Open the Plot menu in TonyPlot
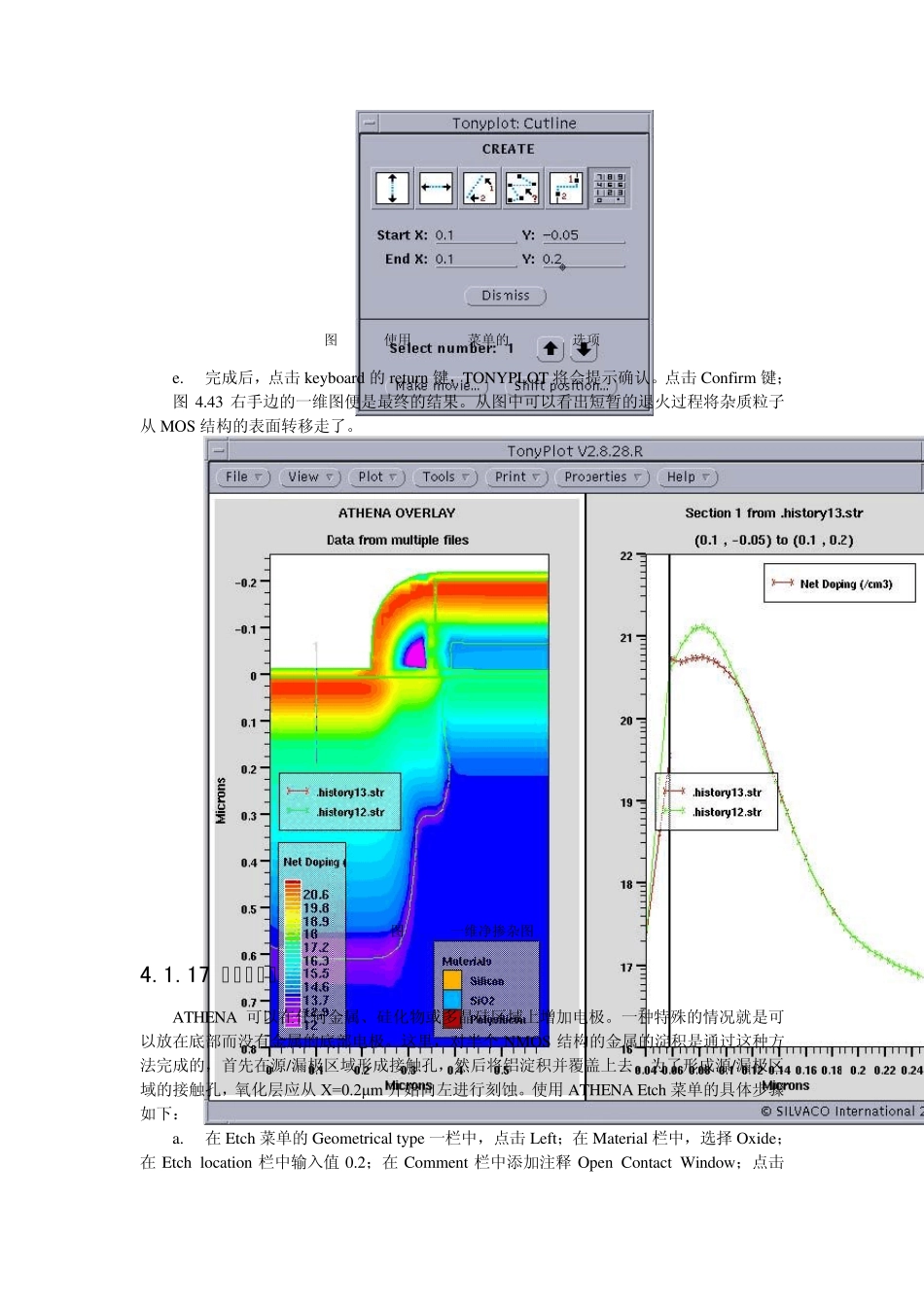924x1307 pixels. click(x=376, y=477)
